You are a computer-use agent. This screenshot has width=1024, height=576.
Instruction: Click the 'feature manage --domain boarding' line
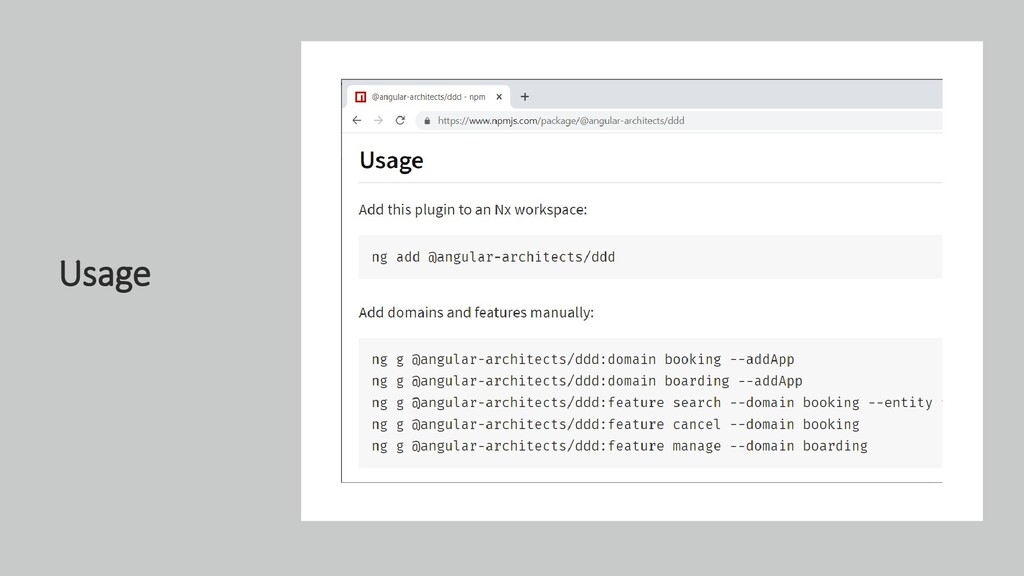click(x=620, y=446)
